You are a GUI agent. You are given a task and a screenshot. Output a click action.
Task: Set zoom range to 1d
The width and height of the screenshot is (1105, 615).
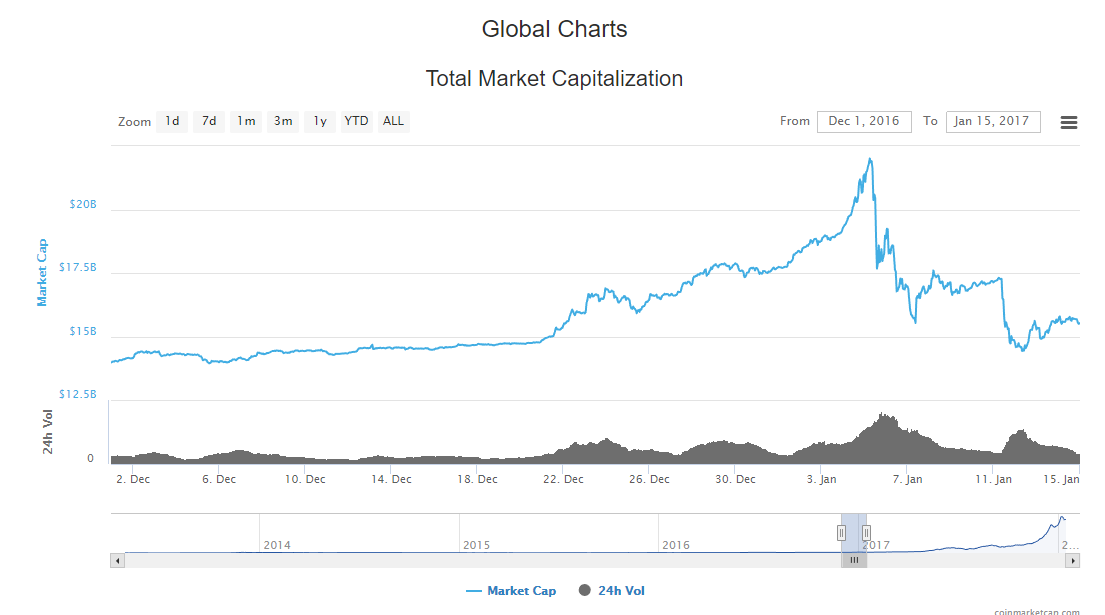click(x=172, y=121)
